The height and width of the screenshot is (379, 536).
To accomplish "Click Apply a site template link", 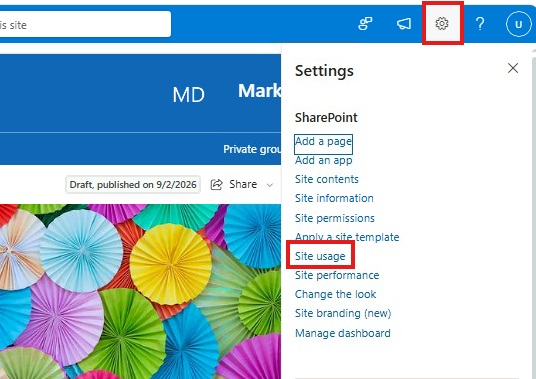I will tap(347, 237).
